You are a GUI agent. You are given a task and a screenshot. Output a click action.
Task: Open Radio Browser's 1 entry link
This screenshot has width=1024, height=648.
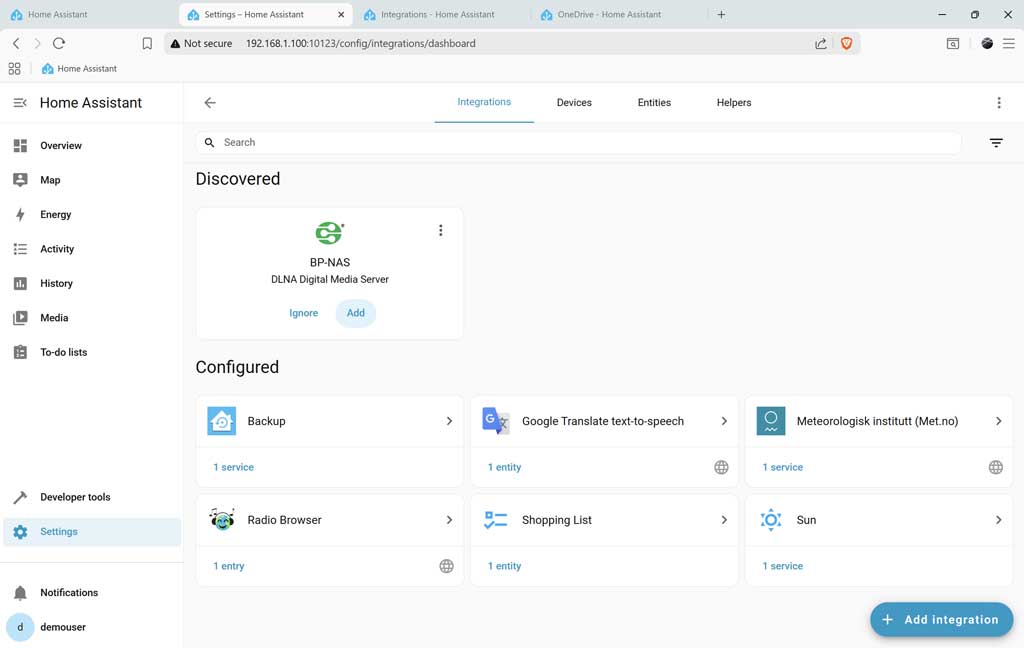229,566
